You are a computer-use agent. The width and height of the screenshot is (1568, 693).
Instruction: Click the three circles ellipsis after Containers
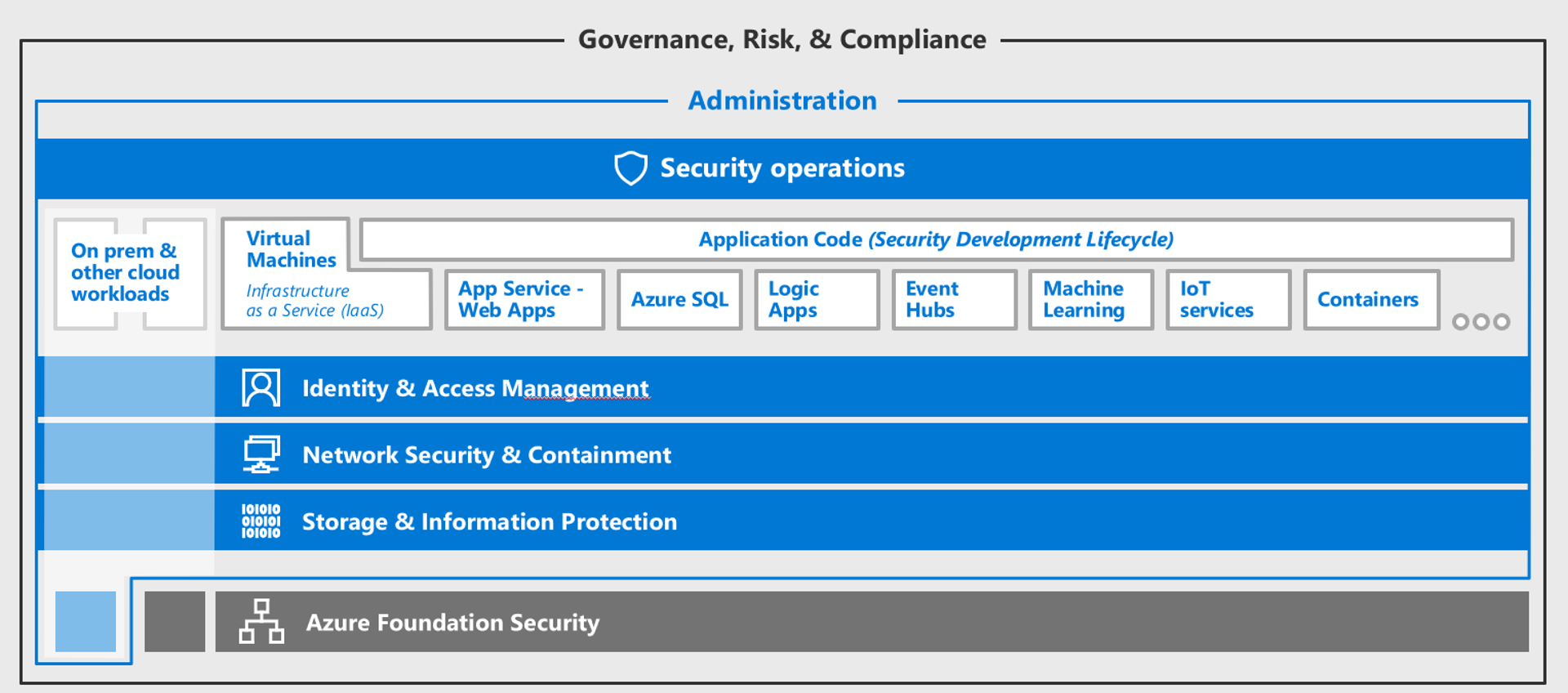click(1481, 321)
